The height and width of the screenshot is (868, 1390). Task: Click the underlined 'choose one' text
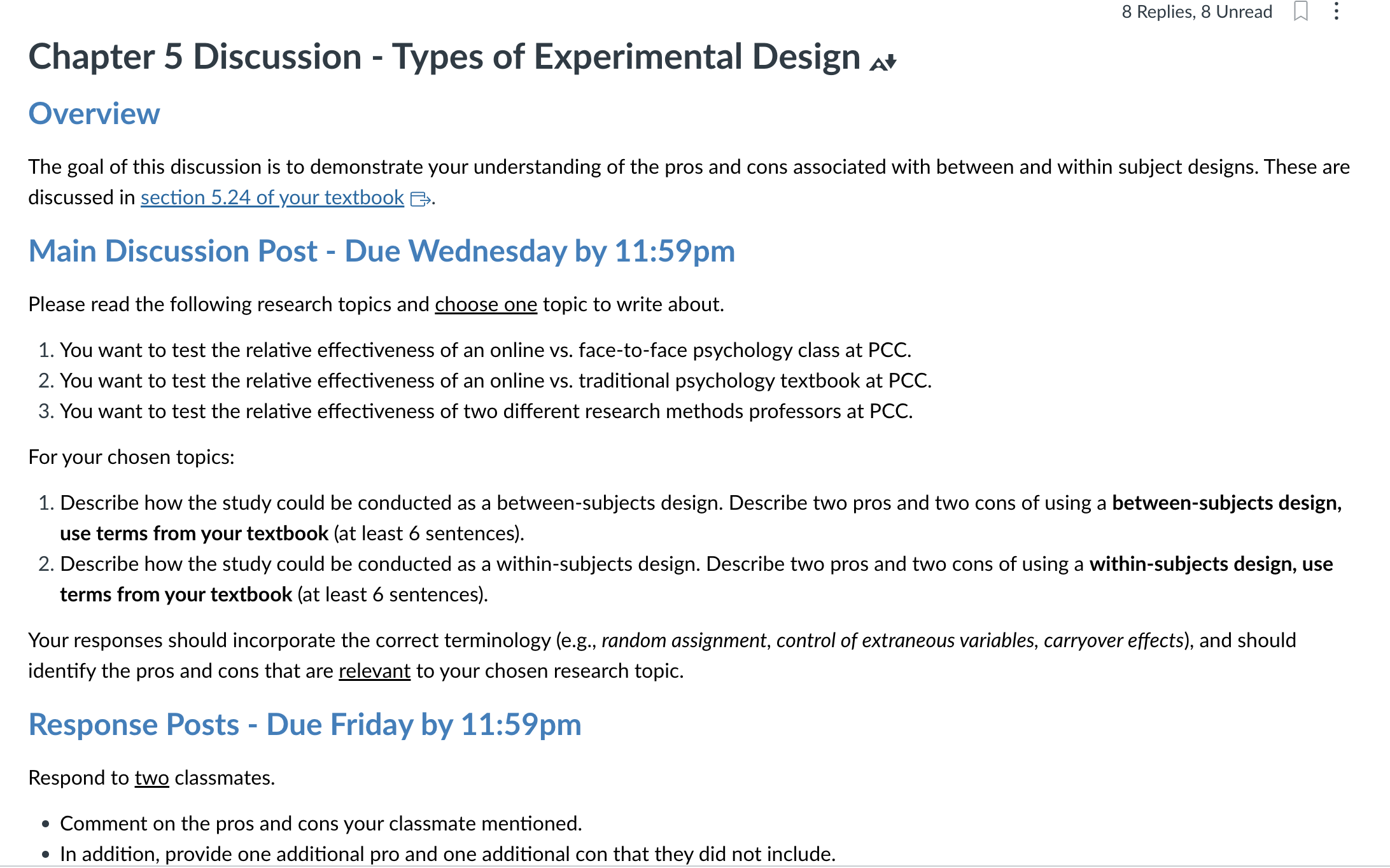[486, 304]
